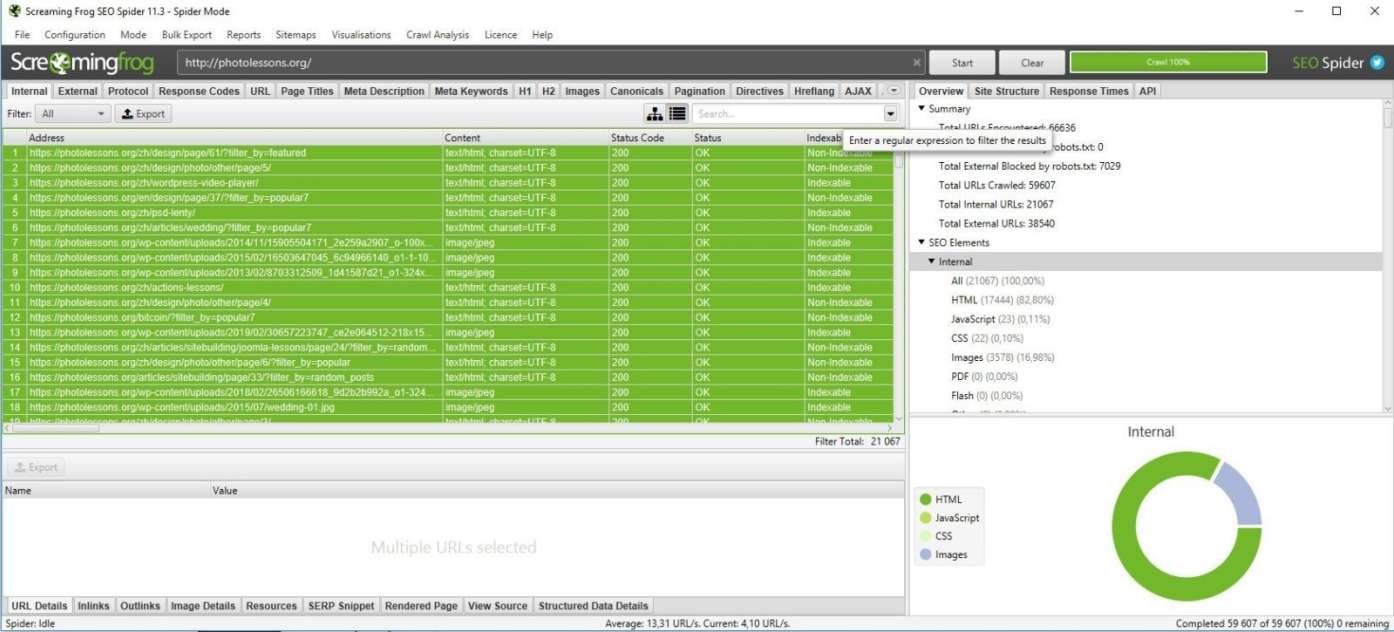Viewport: 1394px width, 632px height.
Task: Collapse the Summary section
Action: click(x=922, y=109)
